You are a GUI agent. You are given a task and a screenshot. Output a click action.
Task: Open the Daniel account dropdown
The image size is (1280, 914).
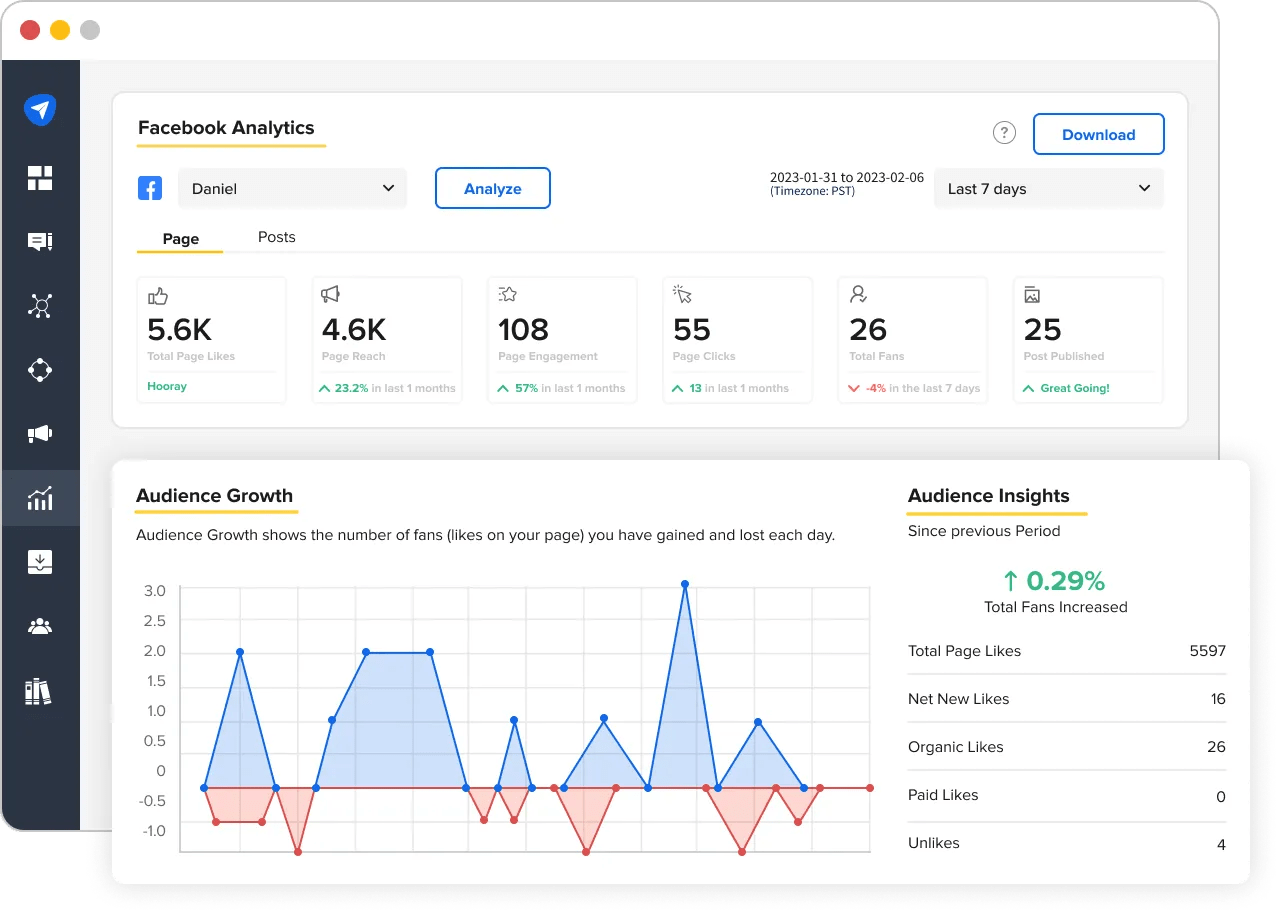pyautogui.click(x=292, y=188)
